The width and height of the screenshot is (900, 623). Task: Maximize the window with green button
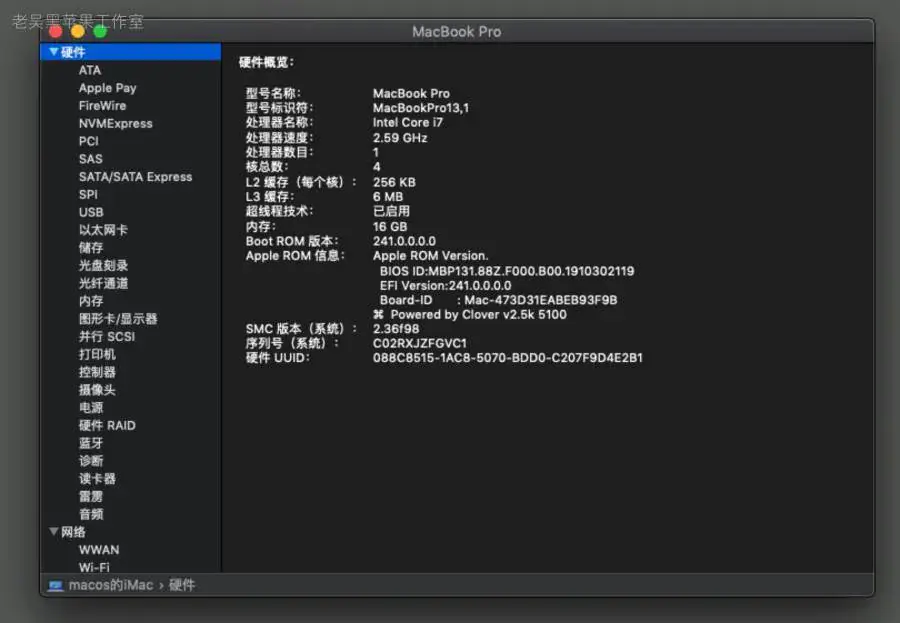[x=100, y=32]
